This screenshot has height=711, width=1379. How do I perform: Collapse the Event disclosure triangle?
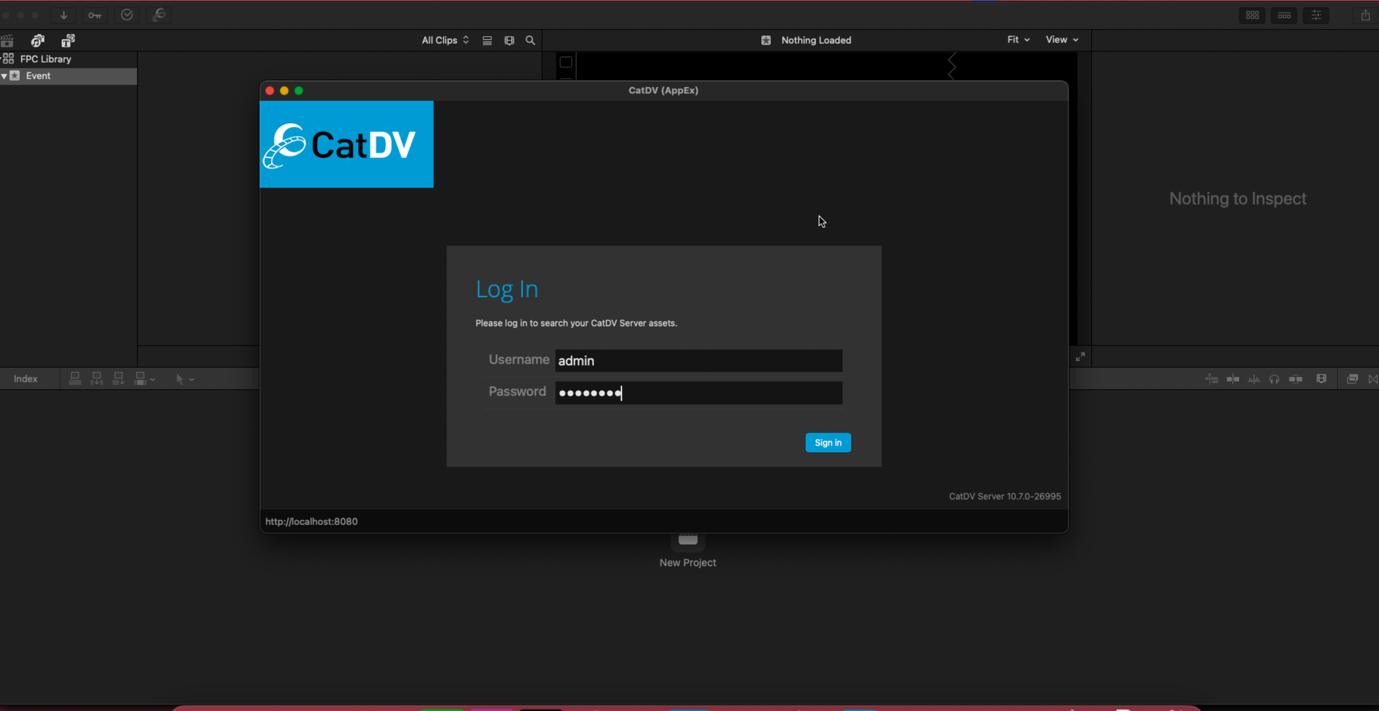[4, 76]
